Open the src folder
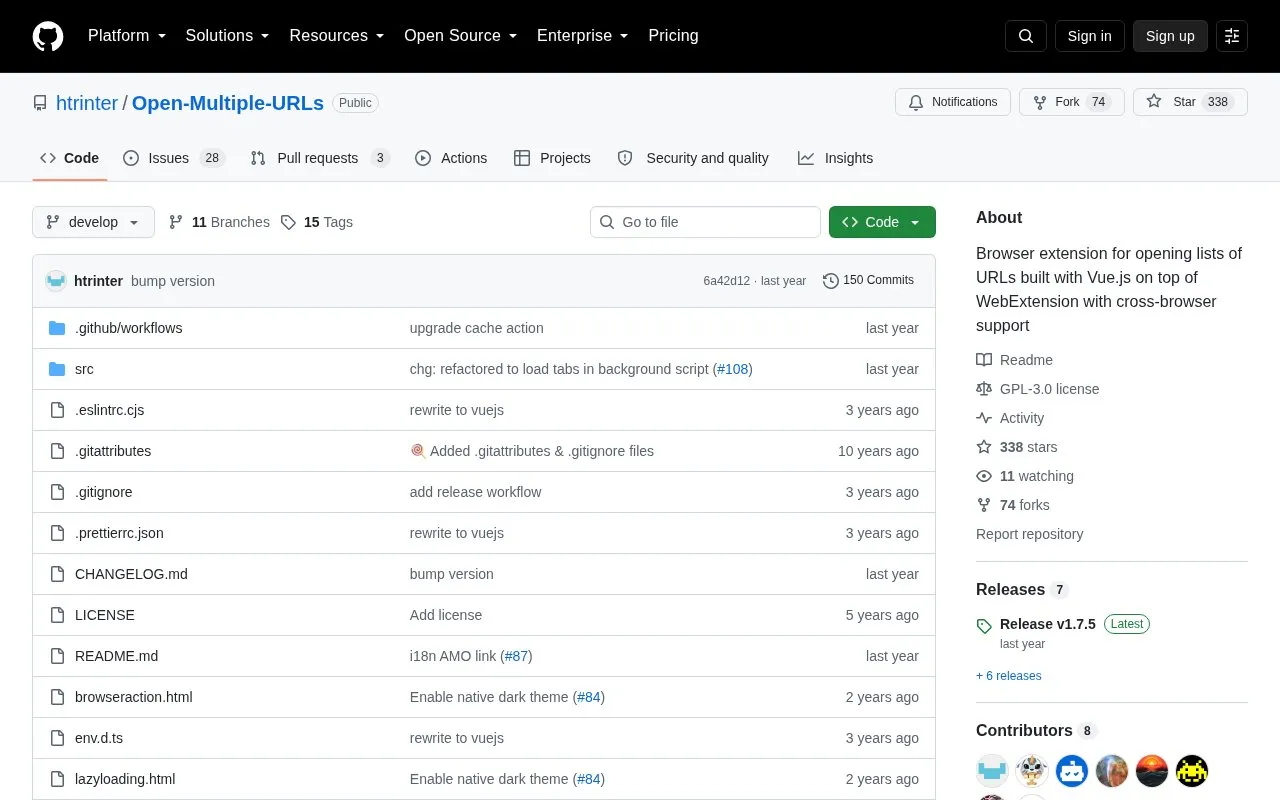Viewport: 1280px width, 800px height. click(x=84, y=369)
